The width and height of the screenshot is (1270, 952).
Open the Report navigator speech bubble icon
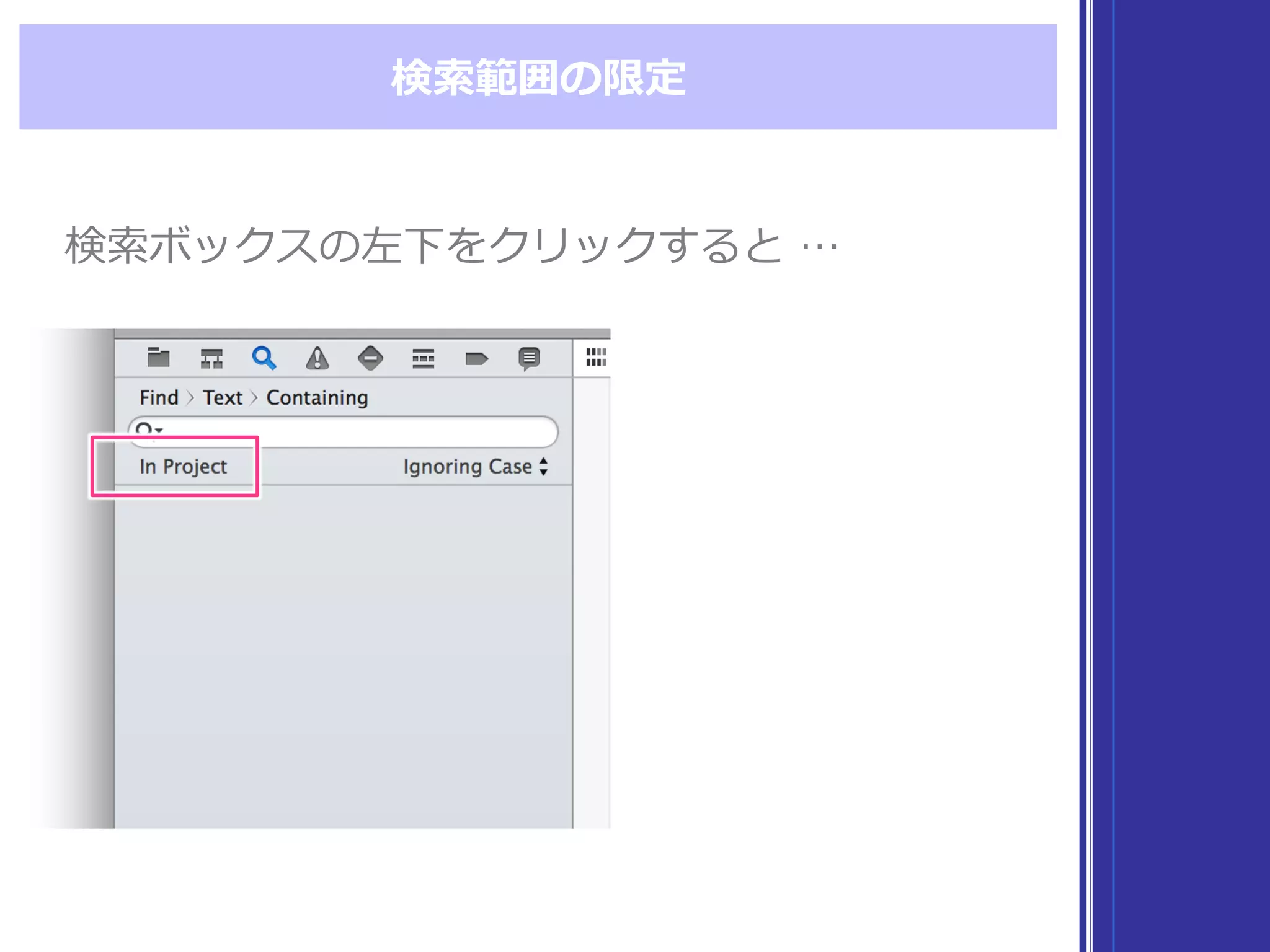pyautogui.click(x=529, y=358)
